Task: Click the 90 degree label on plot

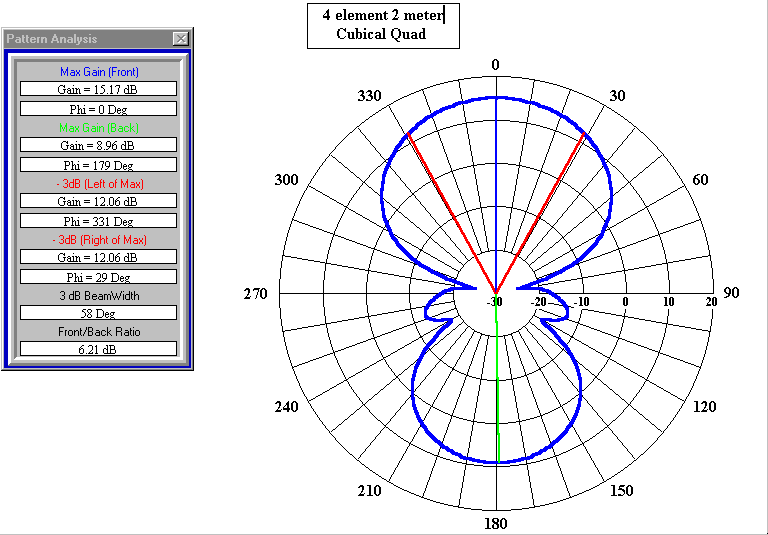Action: click(x=731, y=293)
